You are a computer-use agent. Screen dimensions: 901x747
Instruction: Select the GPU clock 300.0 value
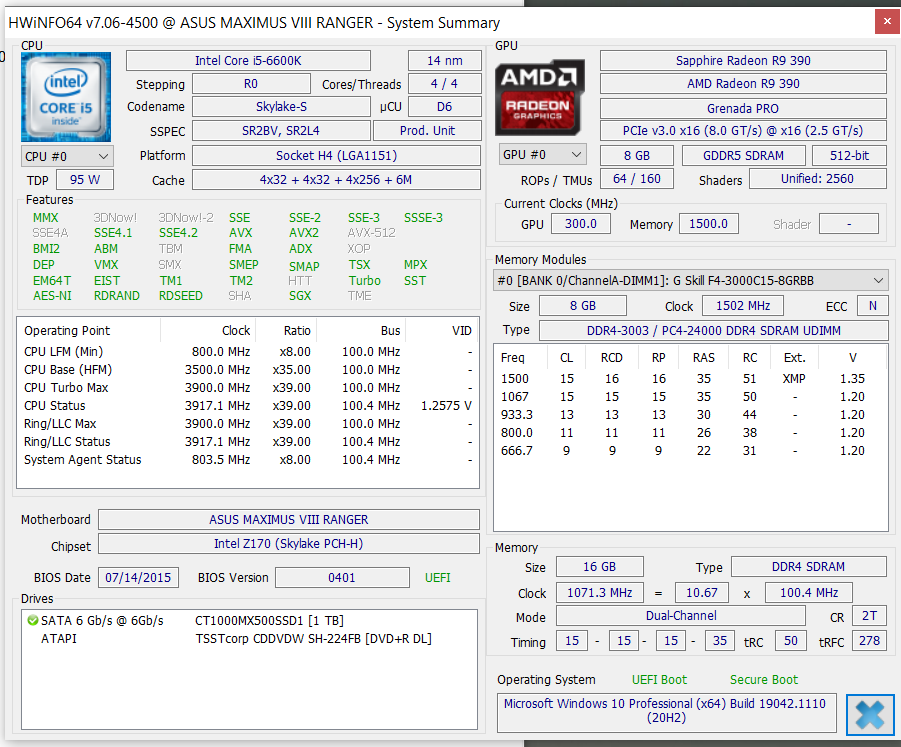(x=580, y=224)
